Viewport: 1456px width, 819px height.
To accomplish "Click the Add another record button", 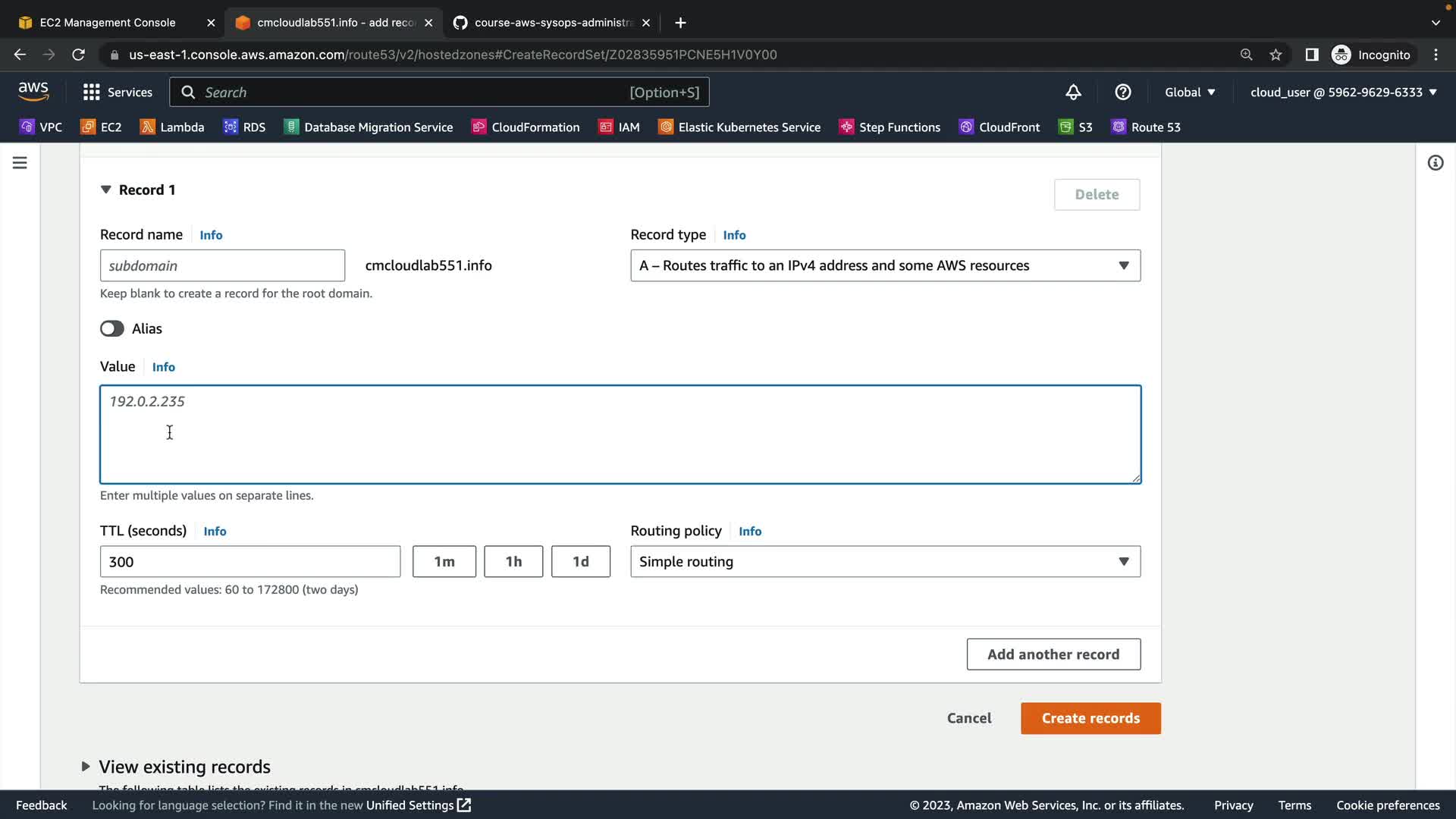I will tap(1053, 654).
